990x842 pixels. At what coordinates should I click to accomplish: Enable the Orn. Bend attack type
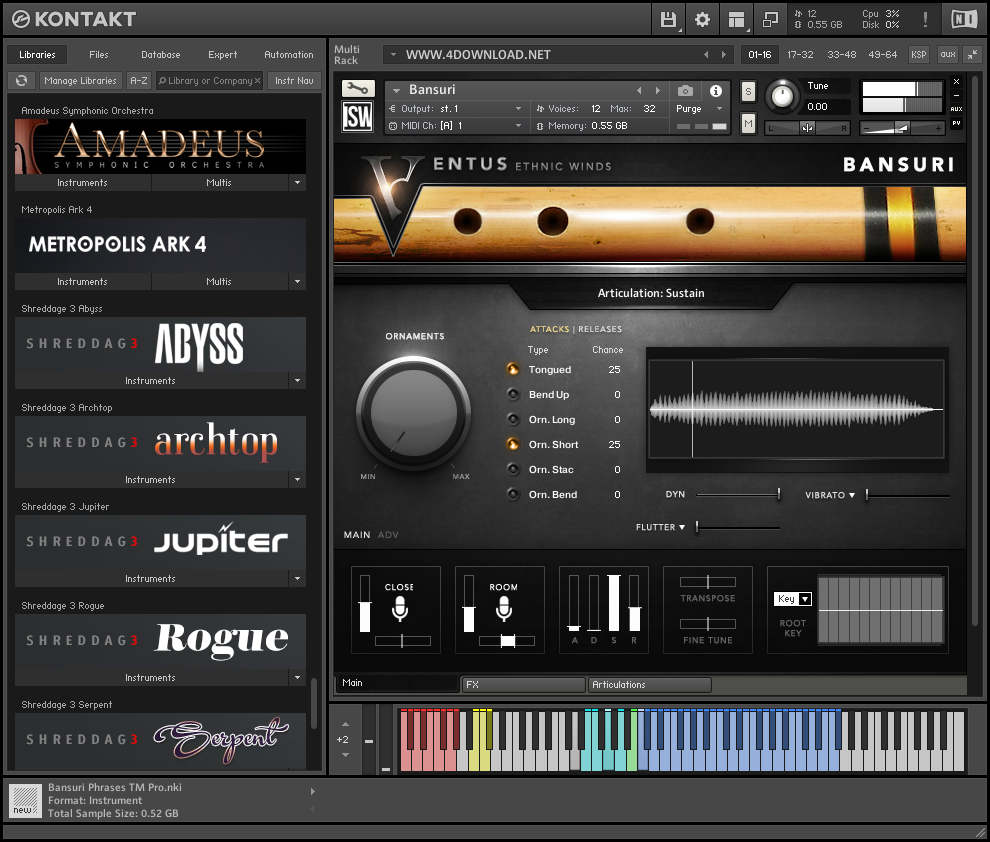click(x=513, y=494)
